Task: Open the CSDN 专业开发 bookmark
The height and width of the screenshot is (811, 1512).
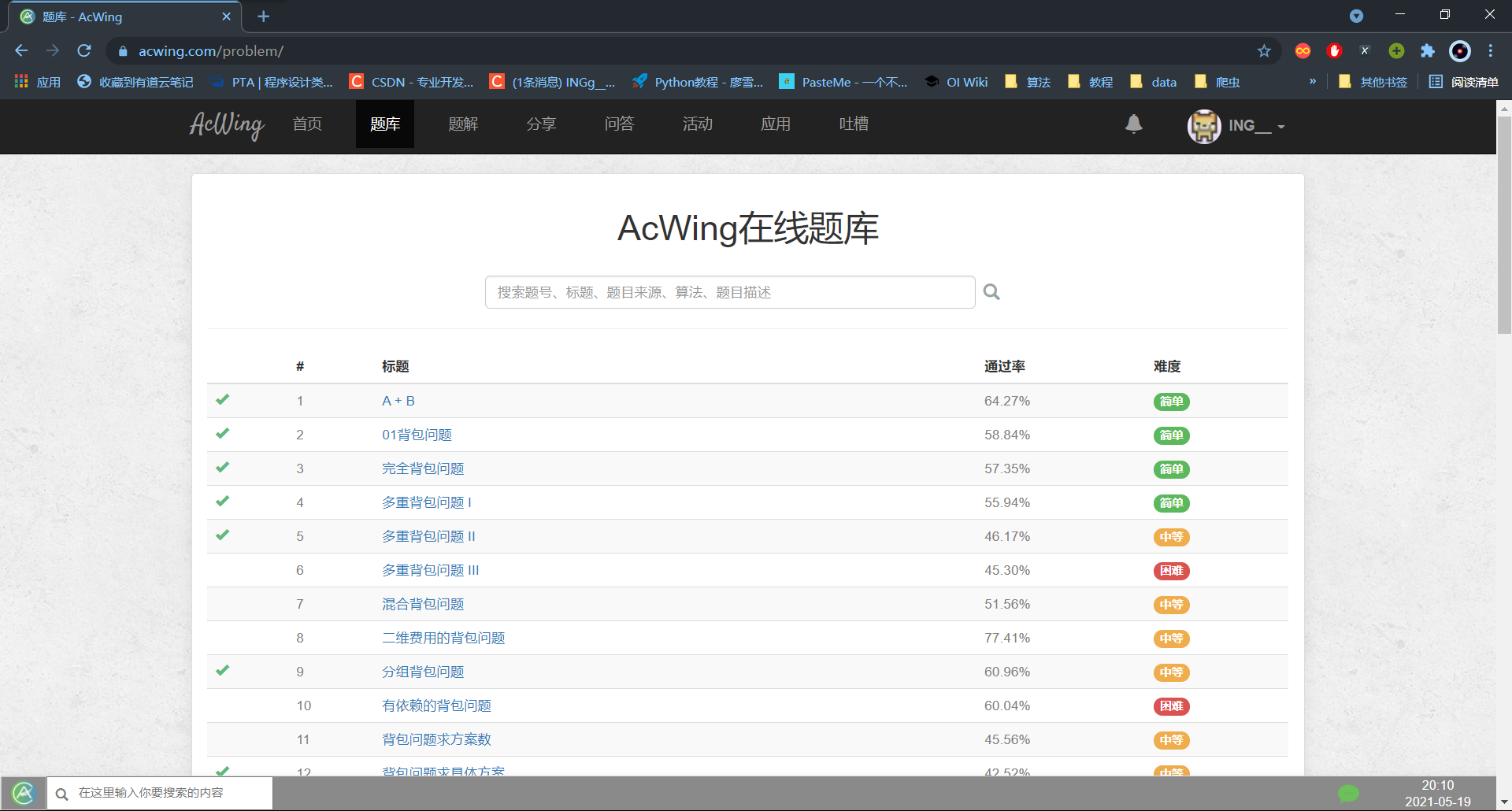Action: [411, 82]
